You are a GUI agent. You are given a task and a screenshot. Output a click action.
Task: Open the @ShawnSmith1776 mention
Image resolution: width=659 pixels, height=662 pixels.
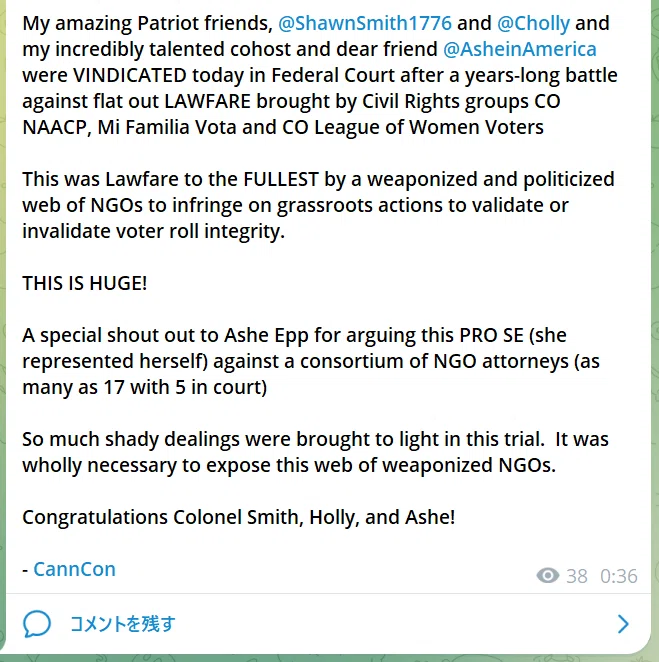click(x=365, y=23)
